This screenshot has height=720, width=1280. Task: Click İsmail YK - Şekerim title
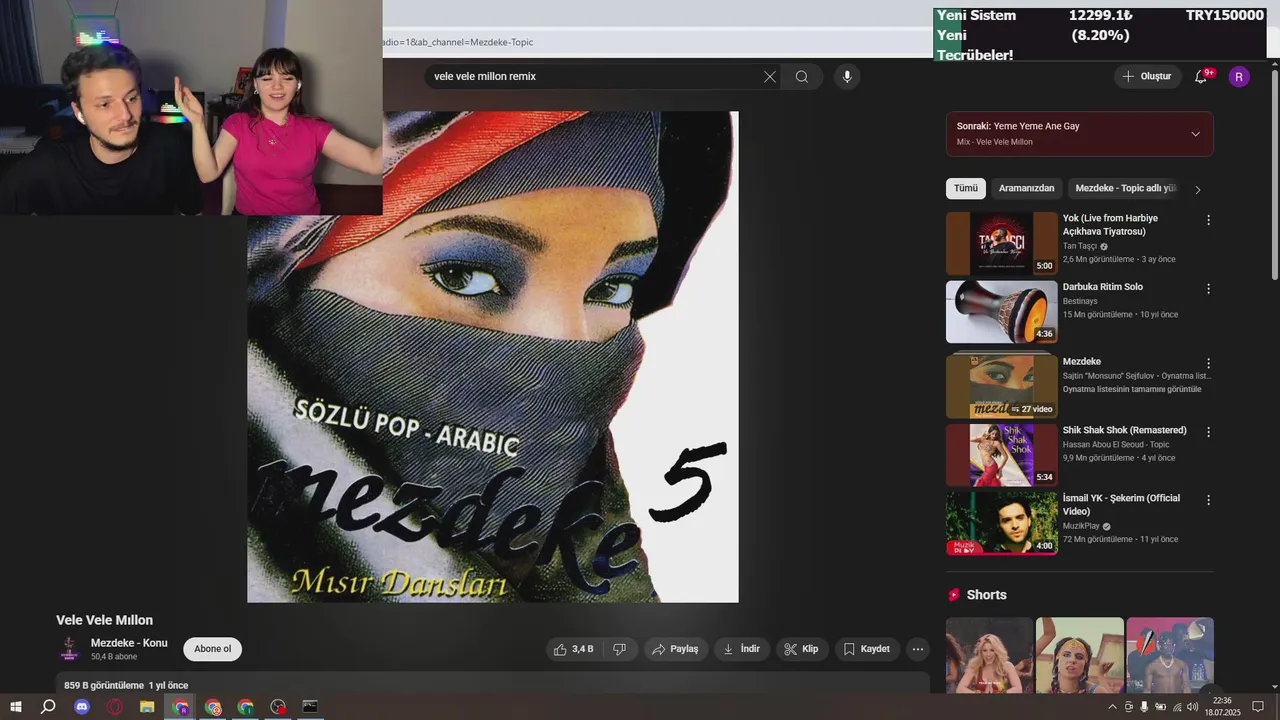(x=1121, y=504)
